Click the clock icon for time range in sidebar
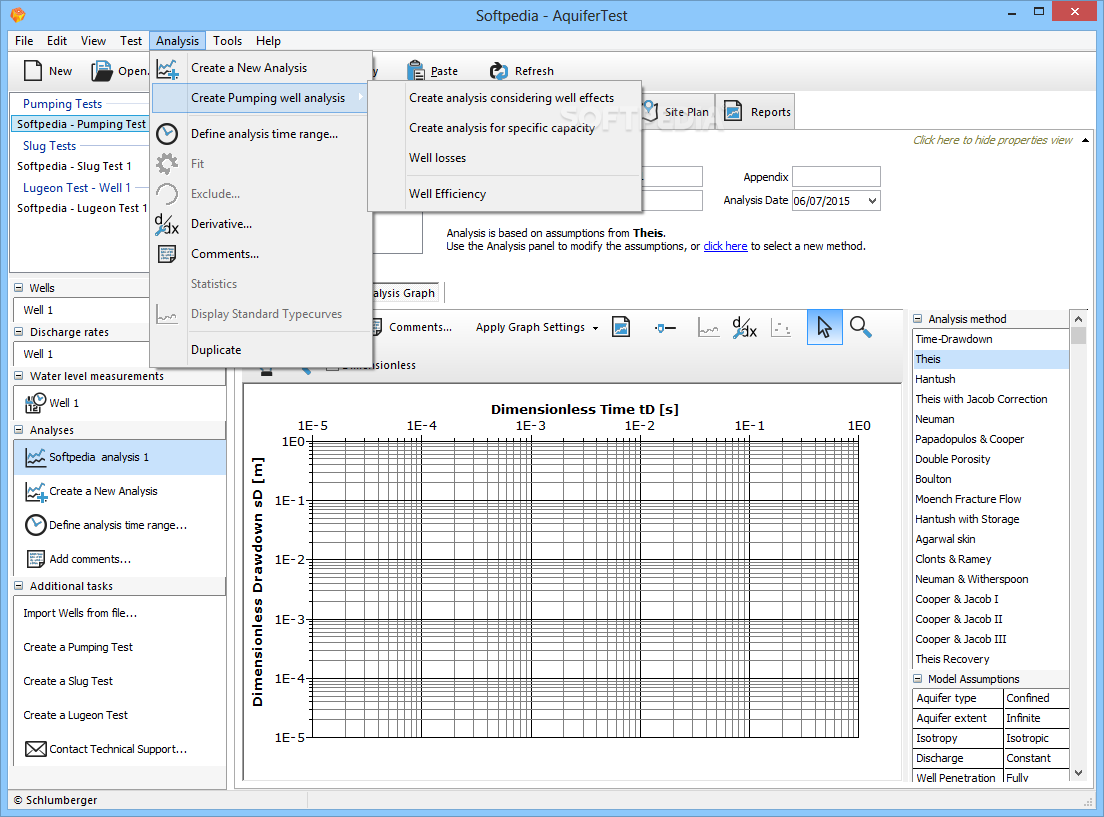This screenshot has width=1104, height=817. (35, 525)
